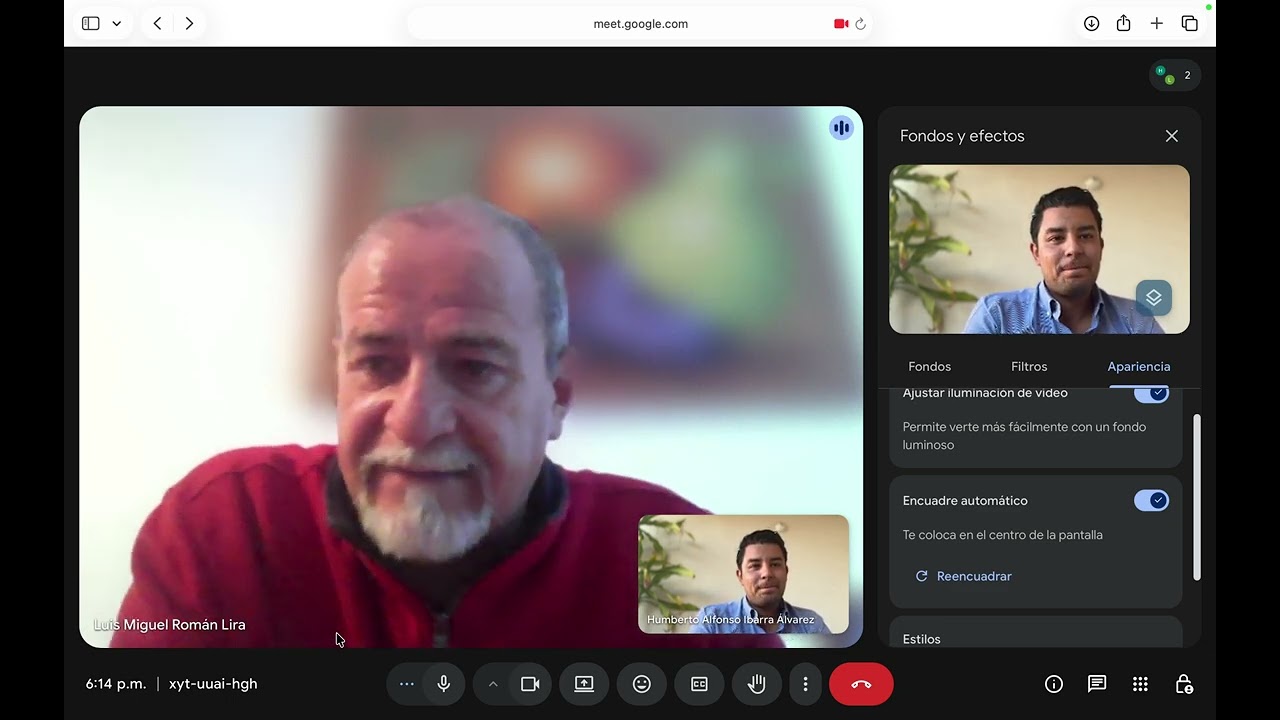
Task: Open the chat panel
Action: (x=1097, y=684)
